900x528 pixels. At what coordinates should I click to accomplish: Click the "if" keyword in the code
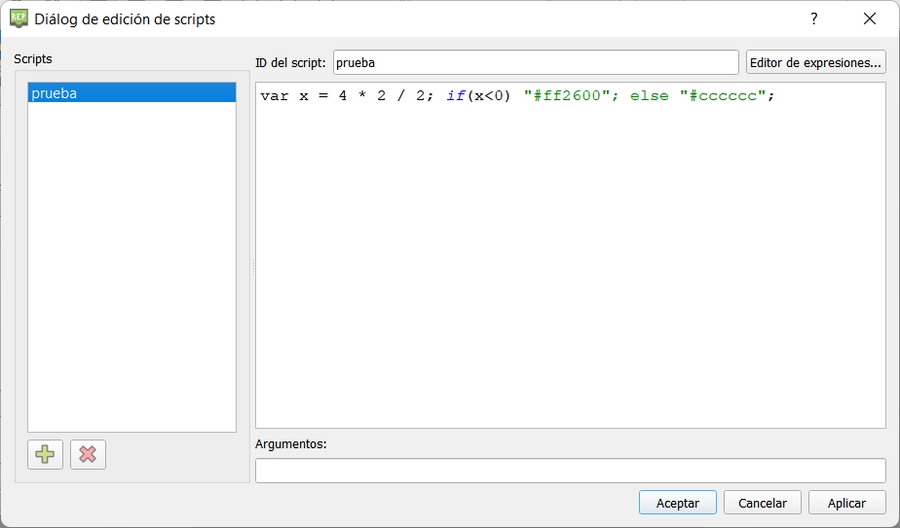[x=455, y=96]
